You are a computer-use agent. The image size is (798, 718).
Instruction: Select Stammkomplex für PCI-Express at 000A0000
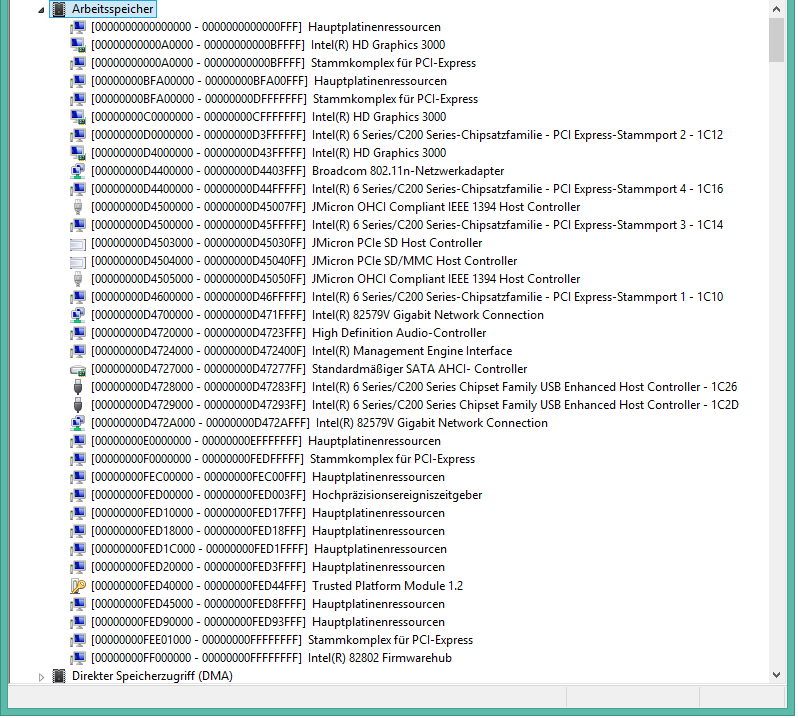283,64
